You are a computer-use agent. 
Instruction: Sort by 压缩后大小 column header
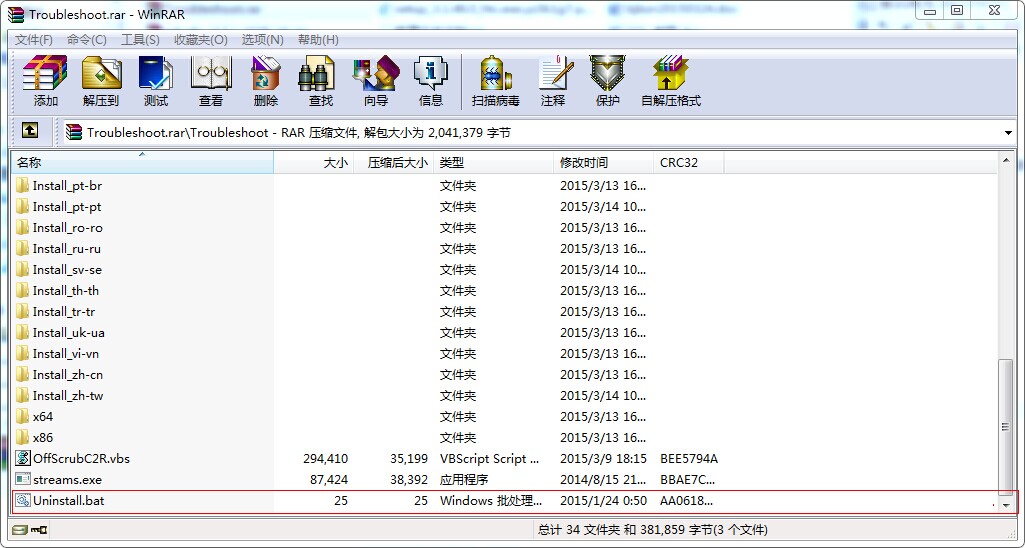click(x=394, y=162)
